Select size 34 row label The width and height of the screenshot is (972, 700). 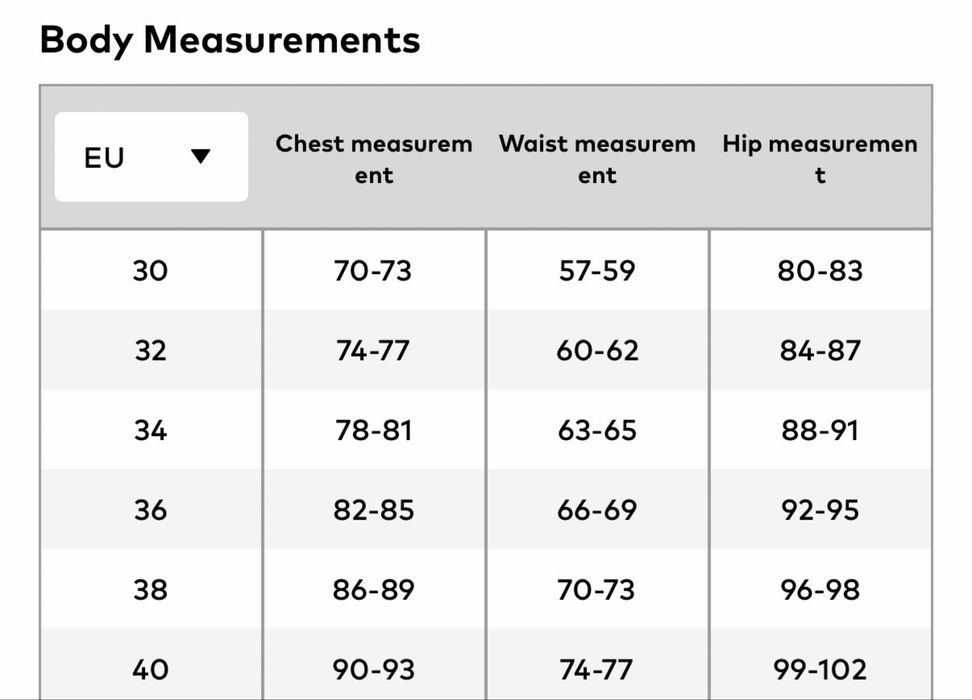point(150,430)
